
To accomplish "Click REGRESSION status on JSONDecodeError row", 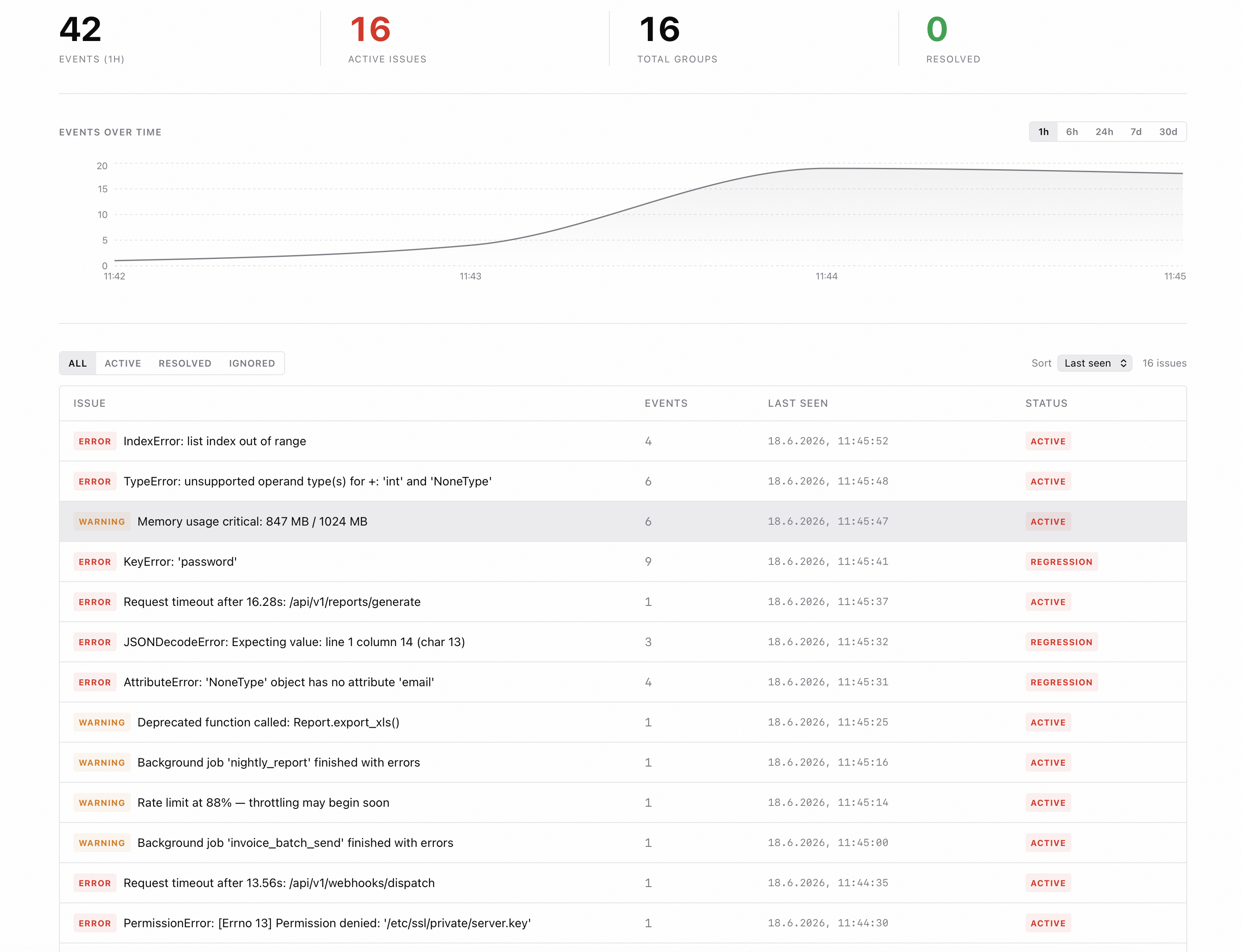I will [x=1062, y=643].
